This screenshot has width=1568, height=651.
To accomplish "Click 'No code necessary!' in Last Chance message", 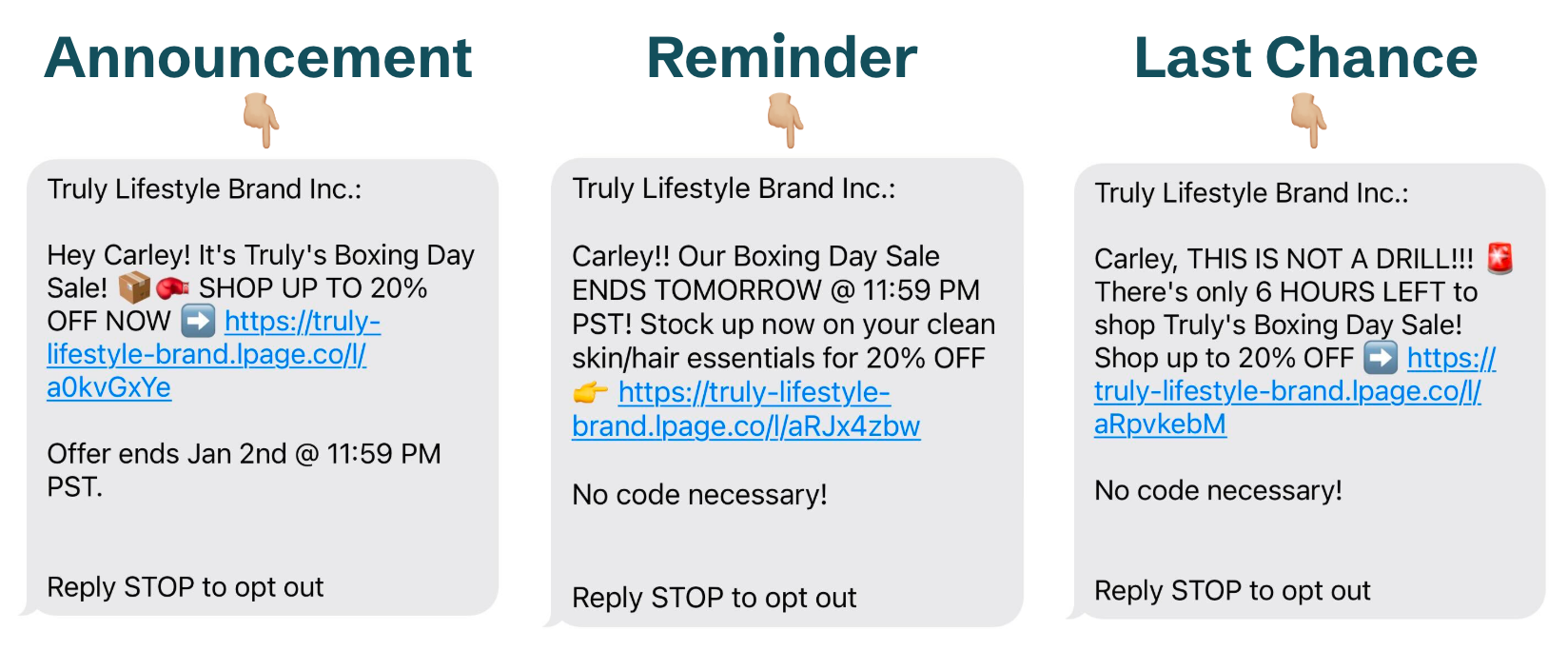I will (1218, 491).
